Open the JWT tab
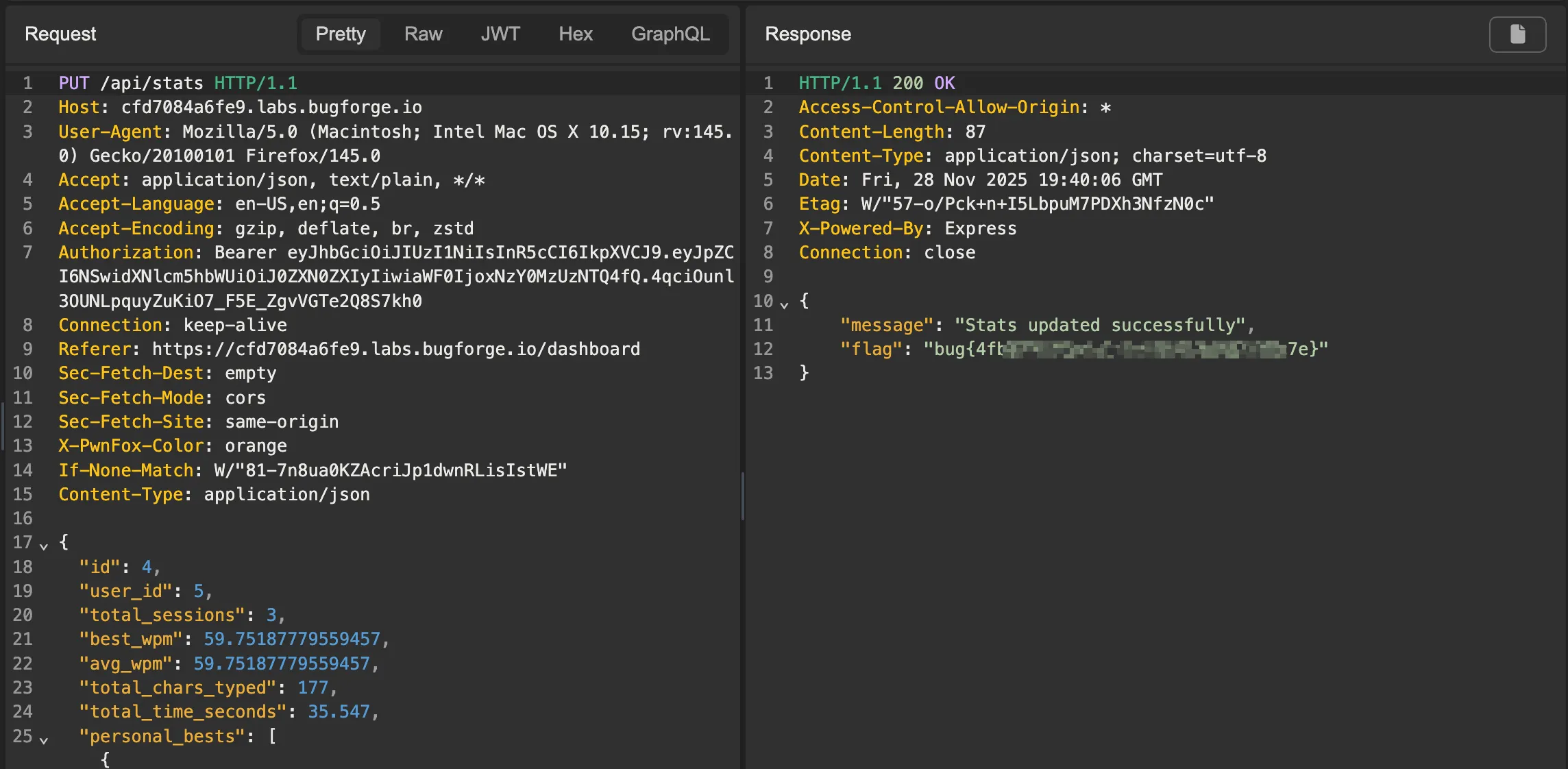 [x=500, y=34]
